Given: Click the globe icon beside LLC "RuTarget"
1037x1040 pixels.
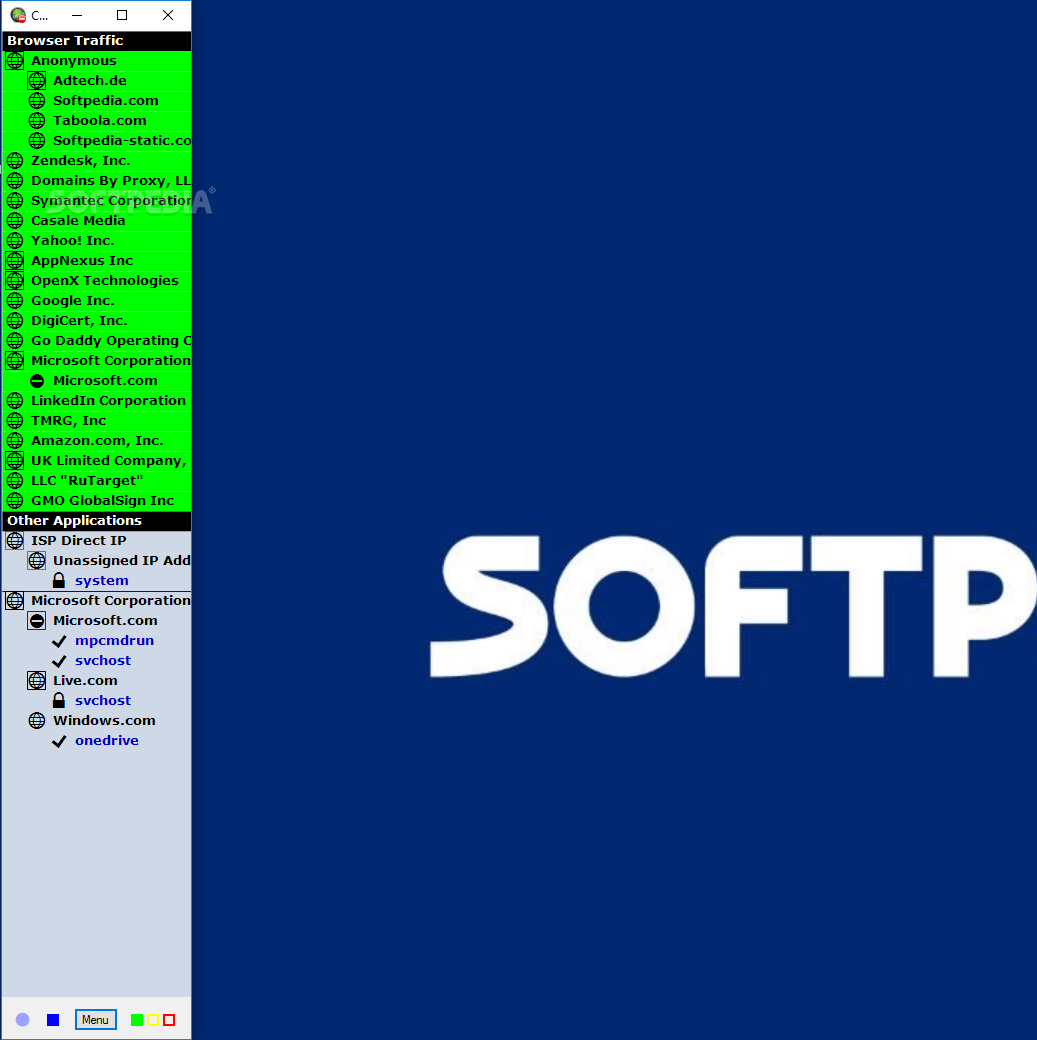Looking at the screenshot, I should [x=15, y=481].
